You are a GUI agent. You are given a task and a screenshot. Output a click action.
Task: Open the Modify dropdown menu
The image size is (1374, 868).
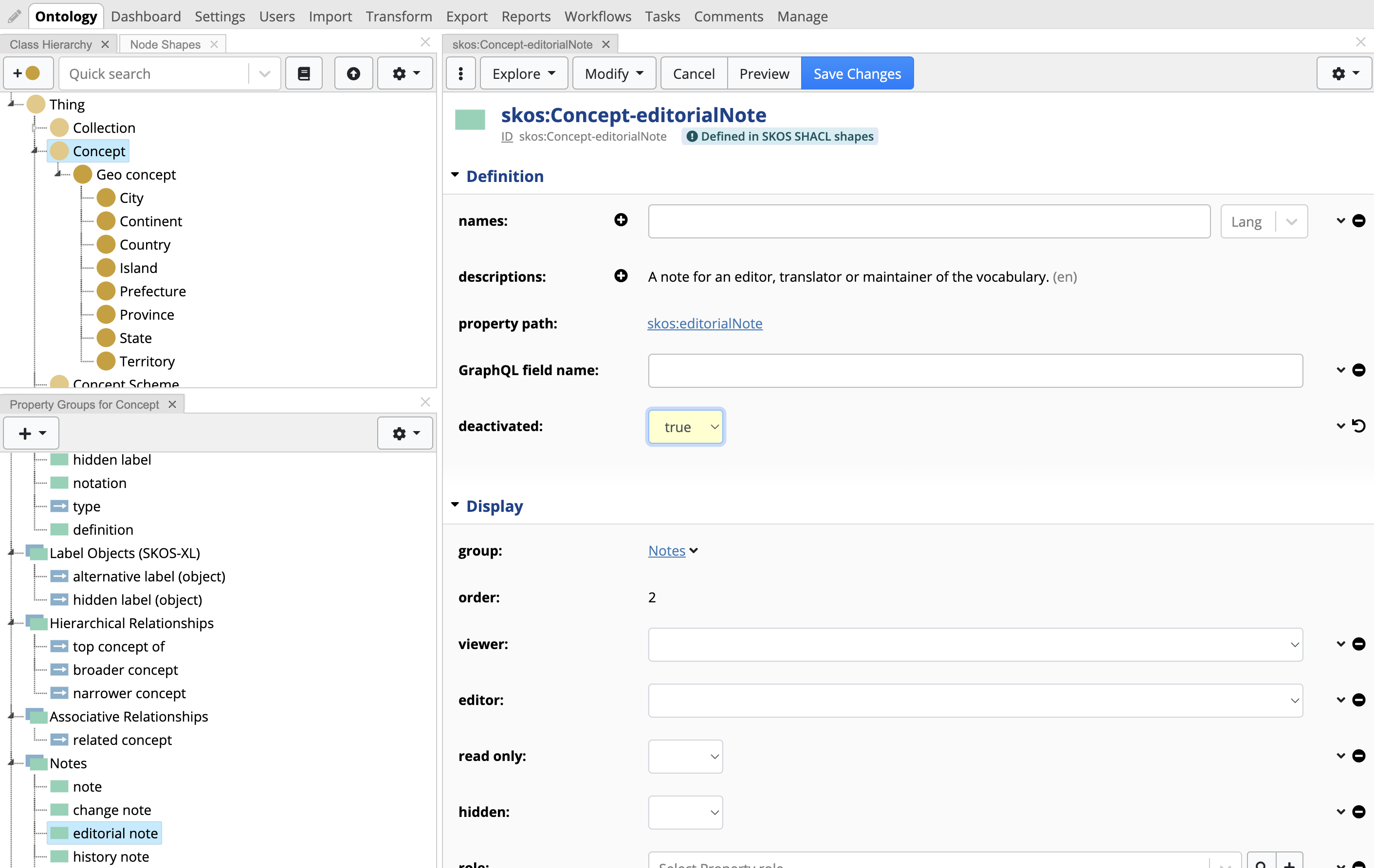614,73
